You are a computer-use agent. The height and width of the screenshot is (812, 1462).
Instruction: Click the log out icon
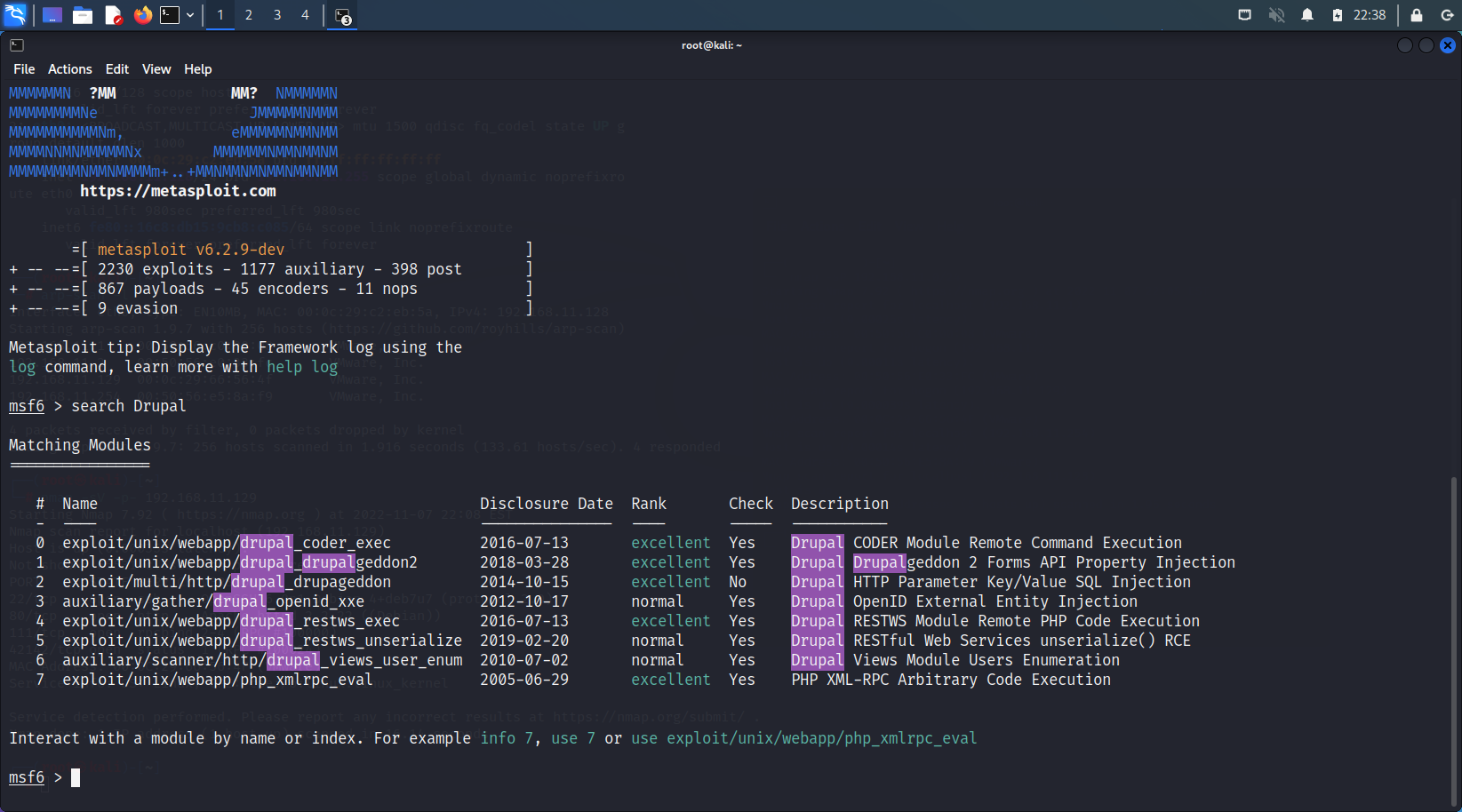pyautogui.click(x=1447, y=15)
